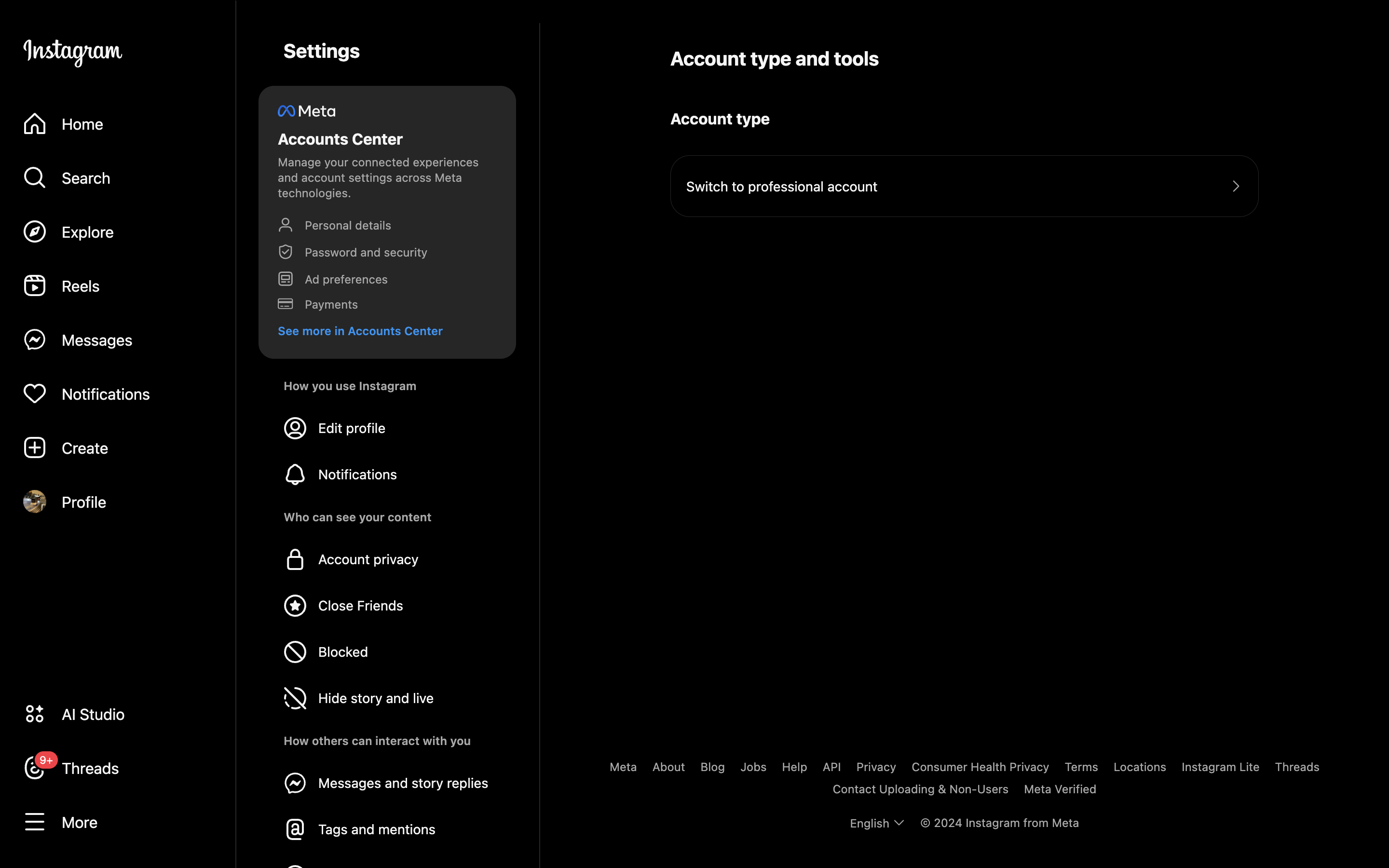The height and width of the screenshot is (868, 1389).
Task: Click the Close Friends star icon
Action: pos(295,606)
